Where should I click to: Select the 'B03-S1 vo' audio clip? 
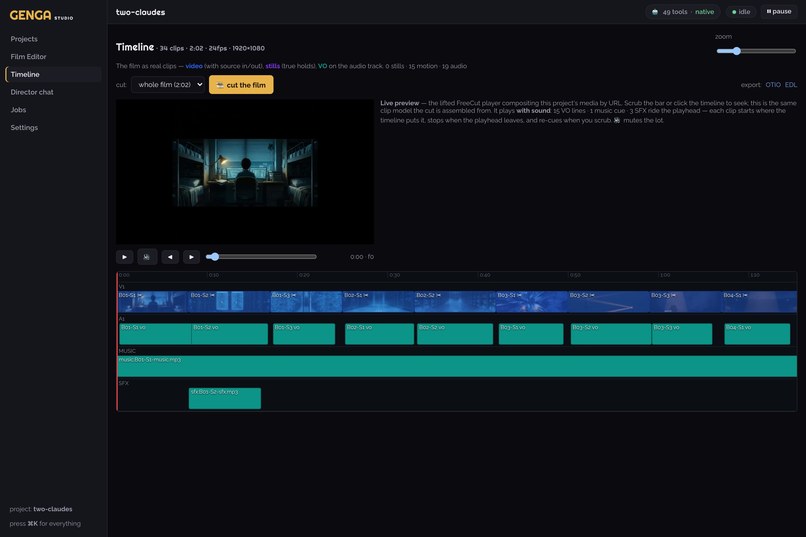[x=531, y=334]
